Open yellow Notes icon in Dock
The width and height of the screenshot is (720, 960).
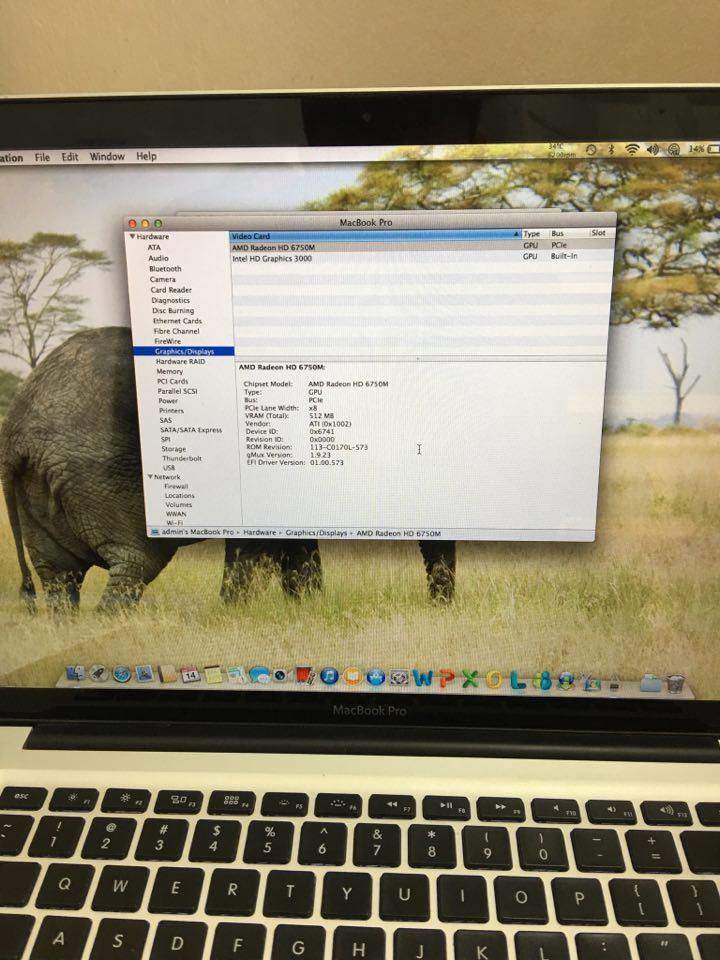coord(214,675)
